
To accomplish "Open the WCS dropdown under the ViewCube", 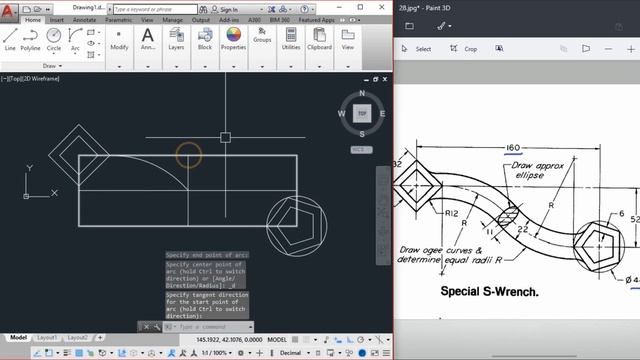I will [362, 150].
